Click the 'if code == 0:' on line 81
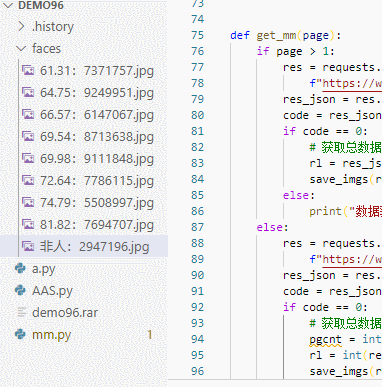Image resolution: width=382 pixels, height=387 pixels. 325,131
